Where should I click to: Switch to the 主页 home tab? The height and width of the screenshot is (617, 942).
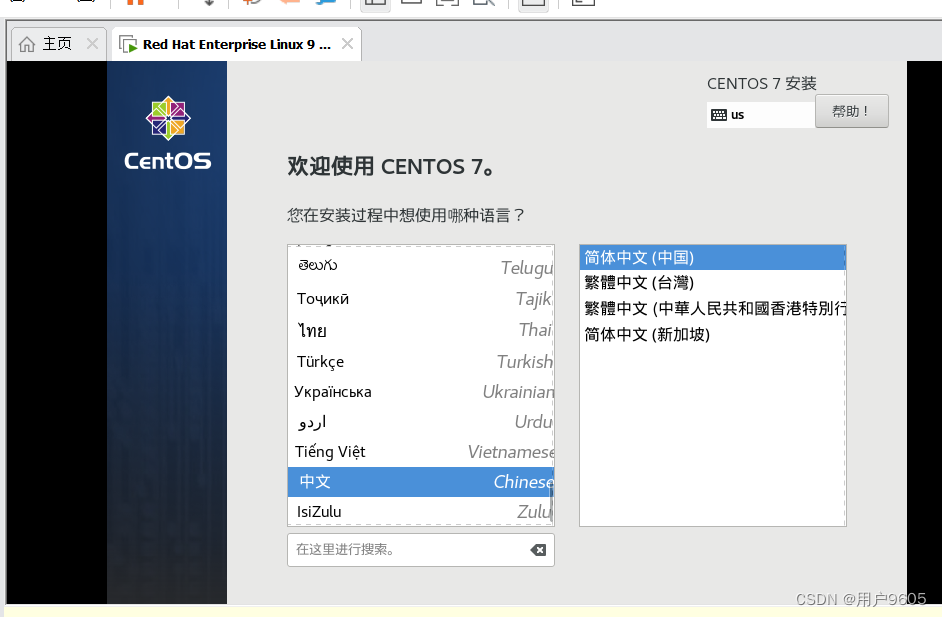[58, 44]
